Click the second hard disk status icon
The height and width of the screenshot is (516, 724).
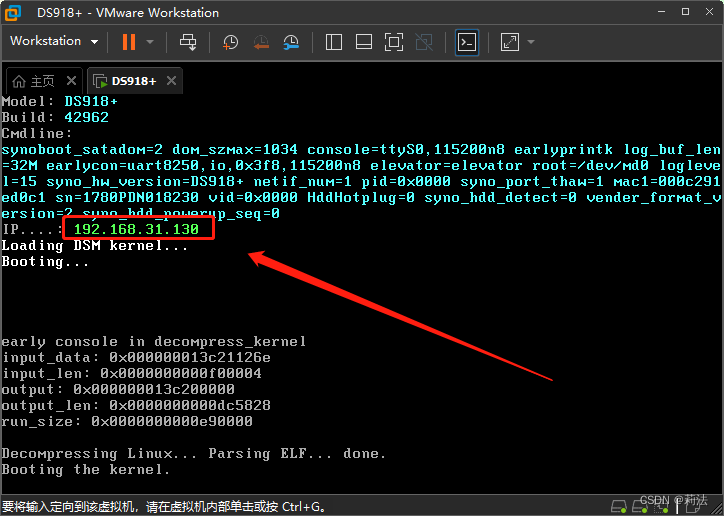pos(640,506)
